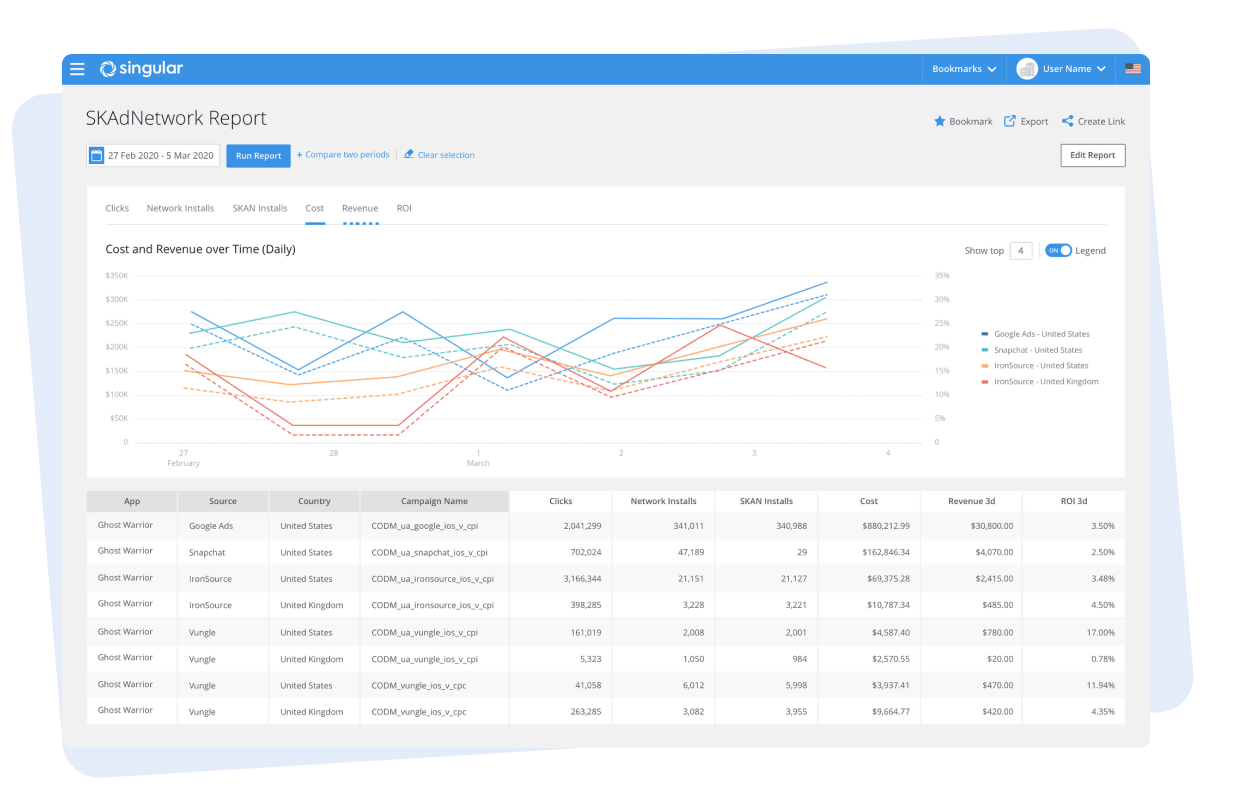
Task: Click the Create Link share icon
Action: coord(1067,121)
